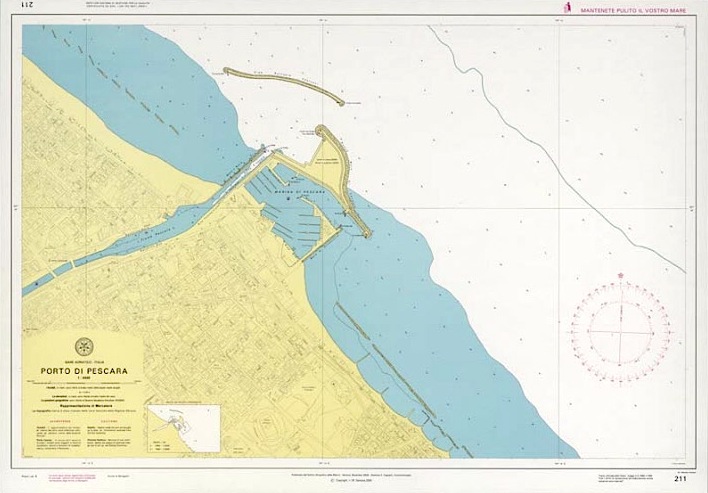Click the star atop the compass rose
The image size is (708, 493).
(619, 275)
